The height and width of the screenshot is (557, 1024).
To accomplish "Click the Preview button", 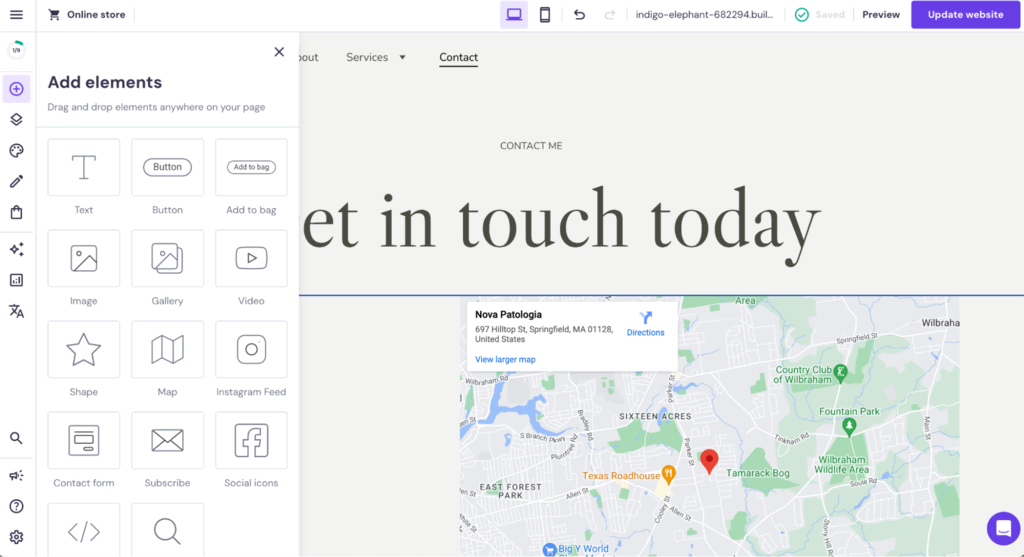I will [x=881, y=15].
